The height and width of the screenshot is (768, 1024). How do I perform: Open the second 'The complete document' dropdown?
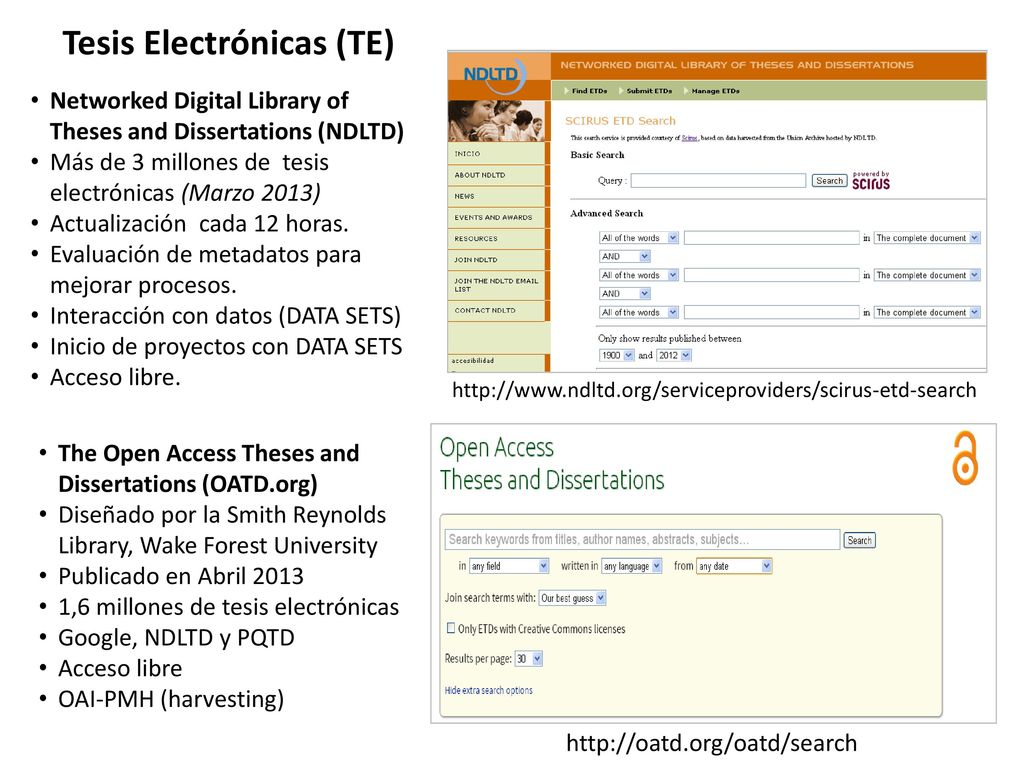[x=927, y=275]
